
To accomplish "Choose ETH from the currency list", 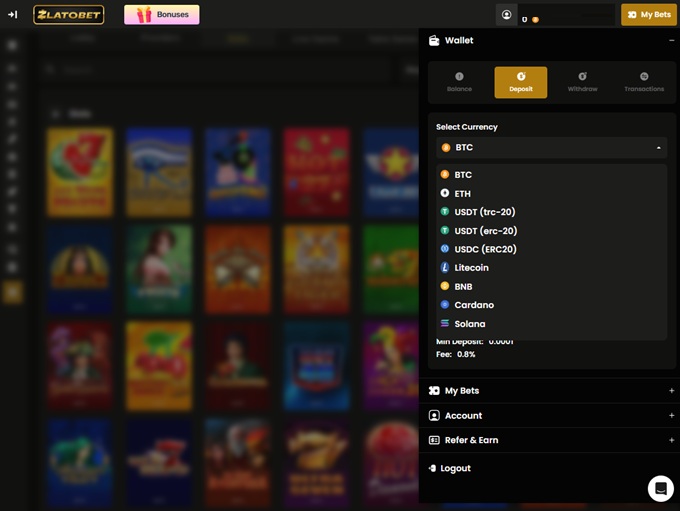I will (x=462, y=194).
